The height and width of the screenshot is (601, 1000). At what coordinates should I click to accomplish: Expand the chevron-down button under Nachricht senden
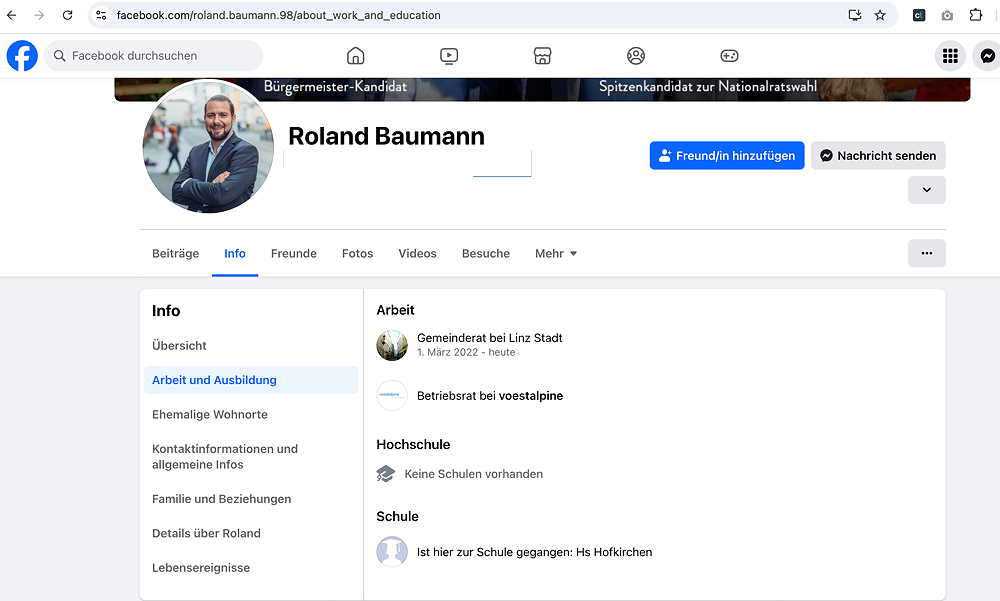click(x=927, y=189)
